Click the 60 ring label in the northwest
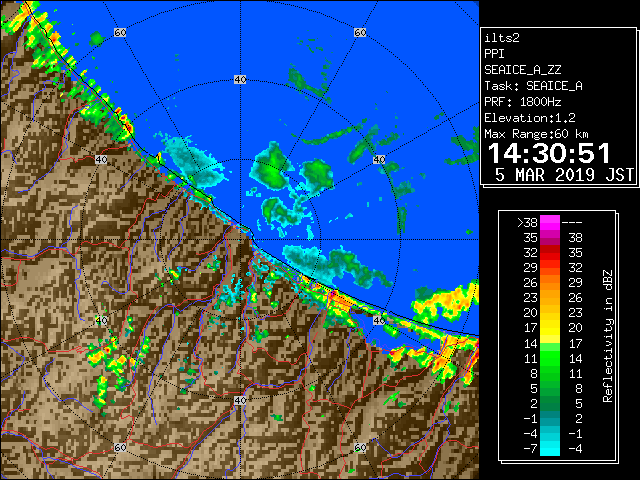 click(120, 32)
